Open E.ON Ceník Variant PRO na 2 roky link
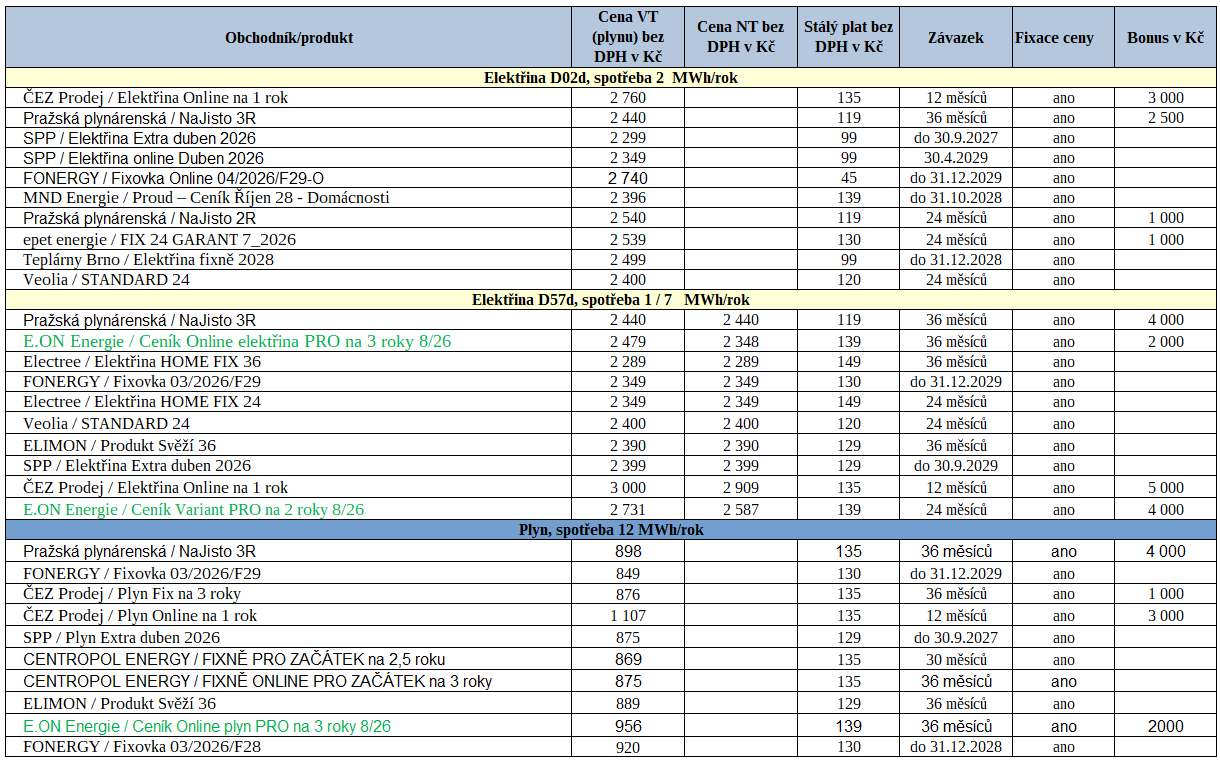The width and height of the screenshot is (1220, 761). 193,509
